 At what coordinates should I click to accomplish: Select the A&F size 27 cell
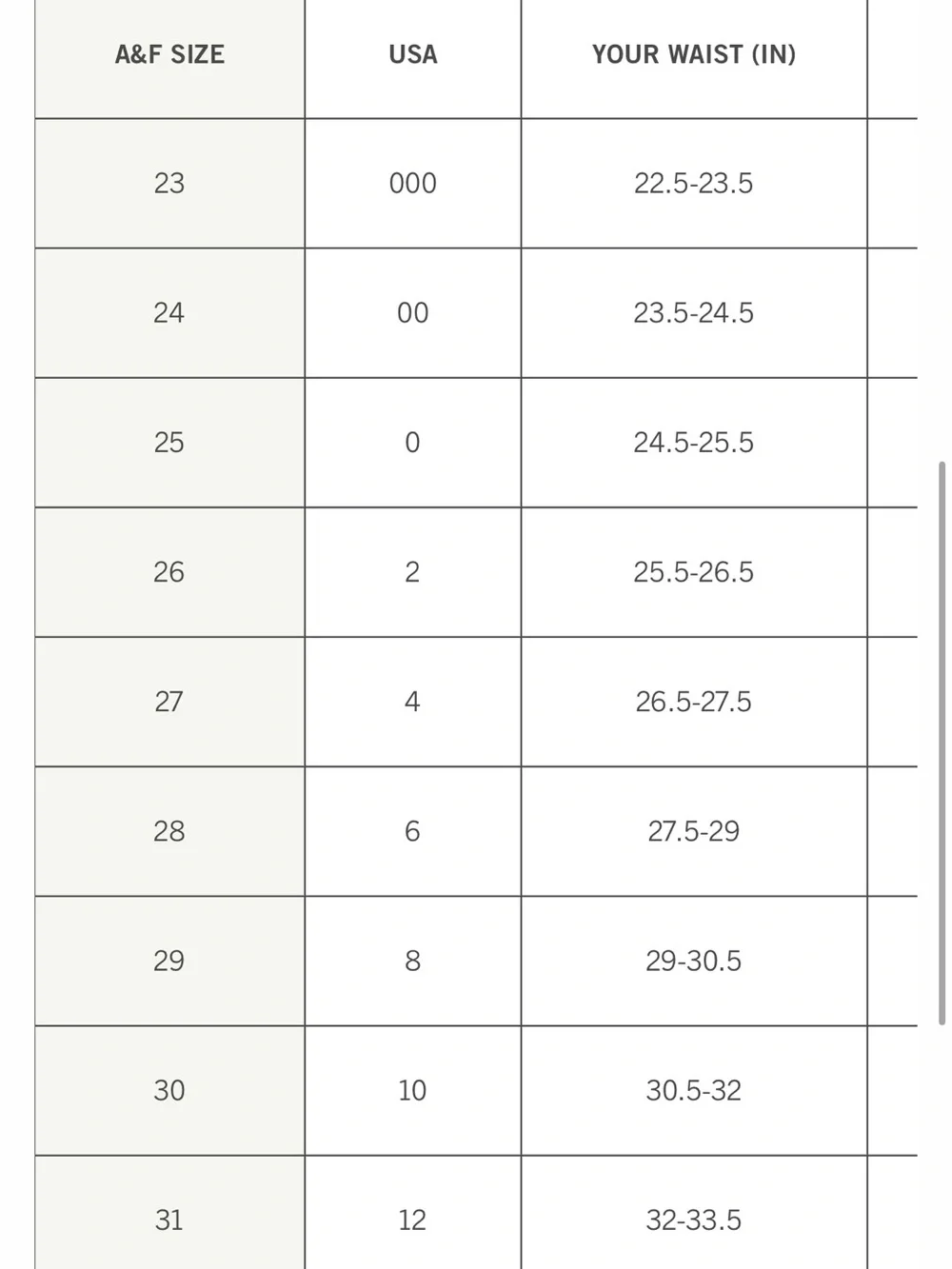click(169, 702)
